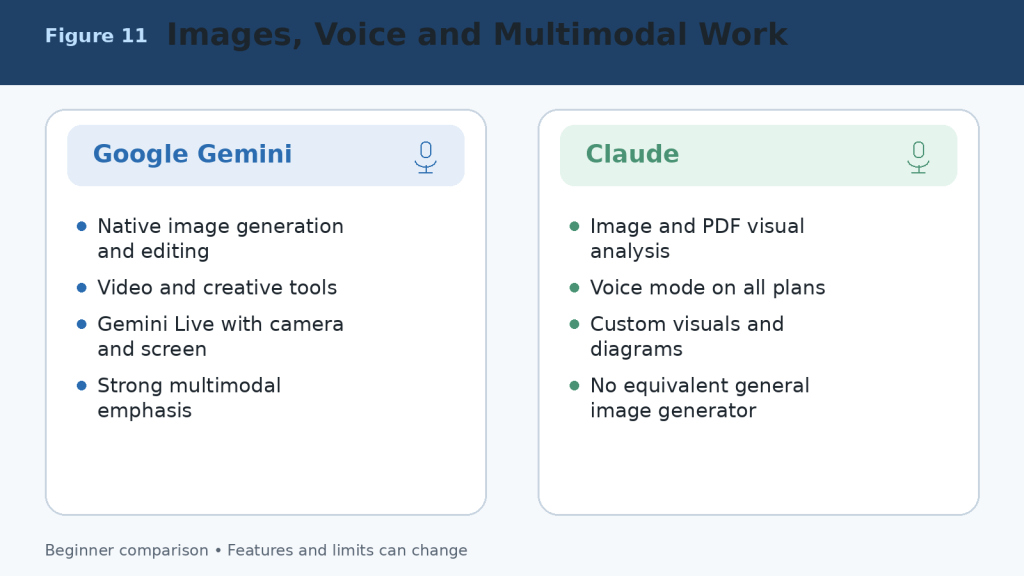Click the microphone icon in Claude header
The width and height of the screenshot is (1024, 576).
918,157
